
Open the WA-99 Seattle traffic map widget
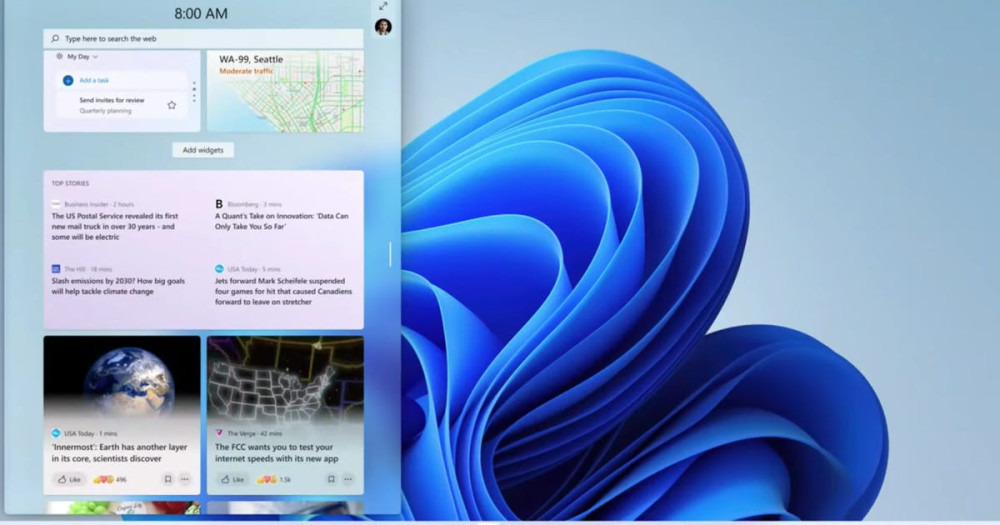click(285, 91)
